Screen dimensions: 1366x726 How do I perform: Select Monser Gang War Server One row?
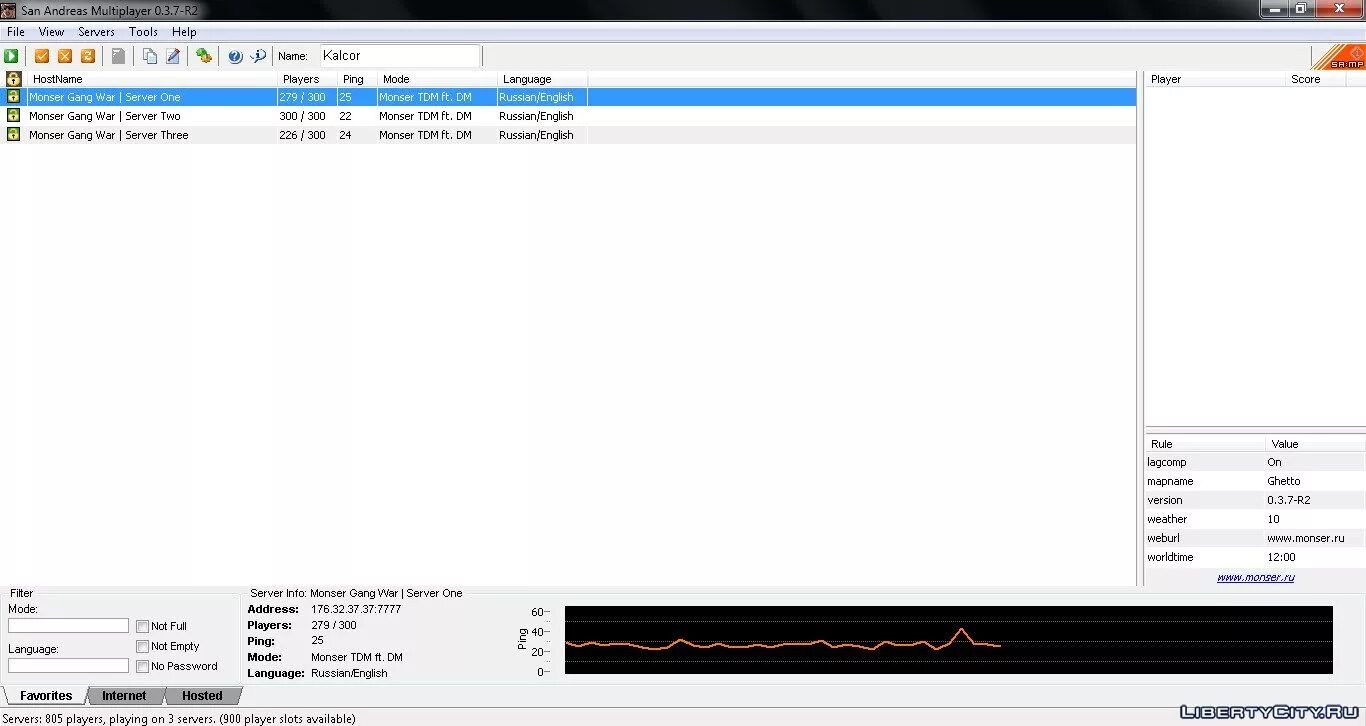[x=570, y=97]
